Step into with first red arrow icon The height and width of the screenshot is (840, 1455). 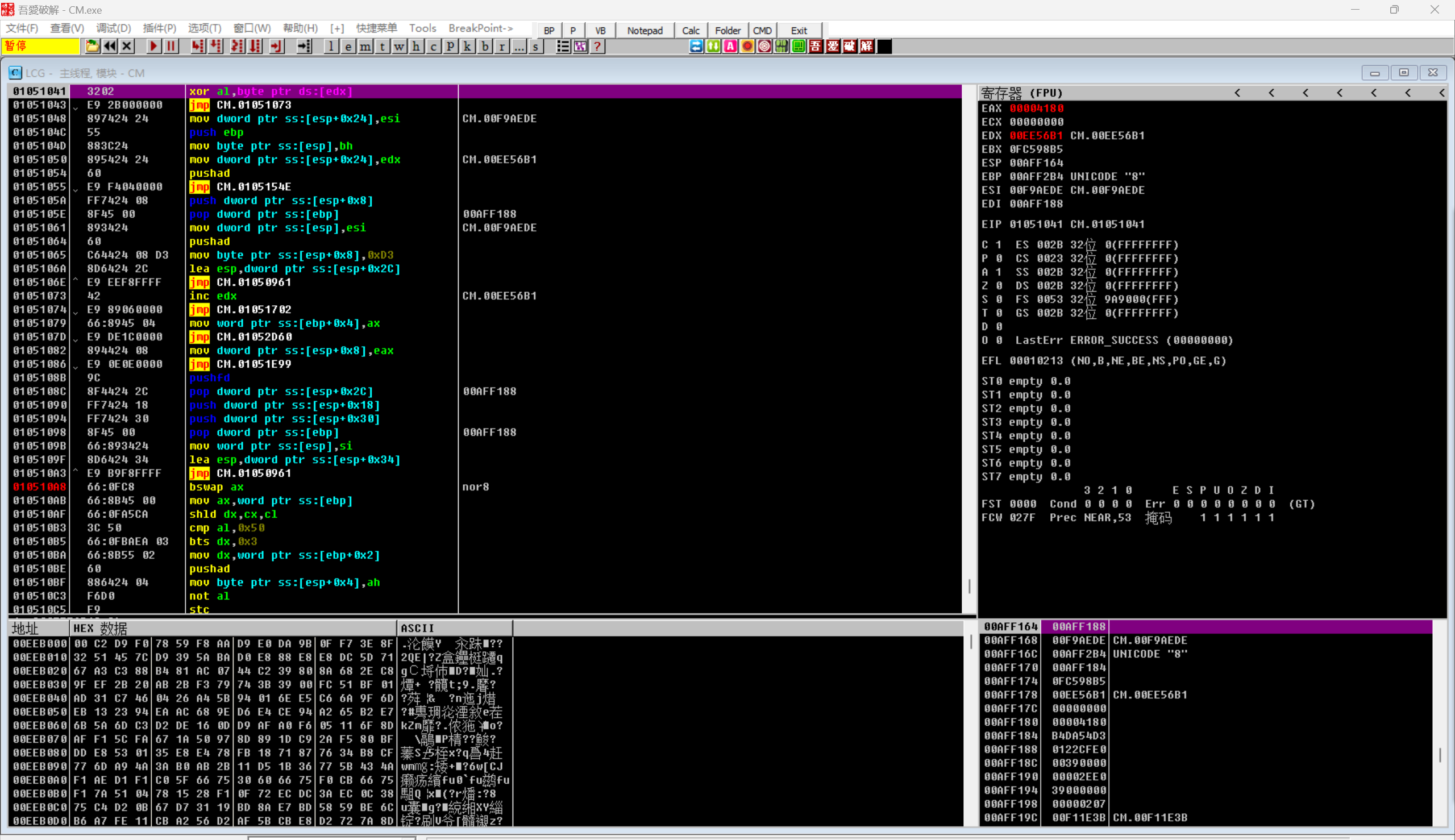[198, 46]
